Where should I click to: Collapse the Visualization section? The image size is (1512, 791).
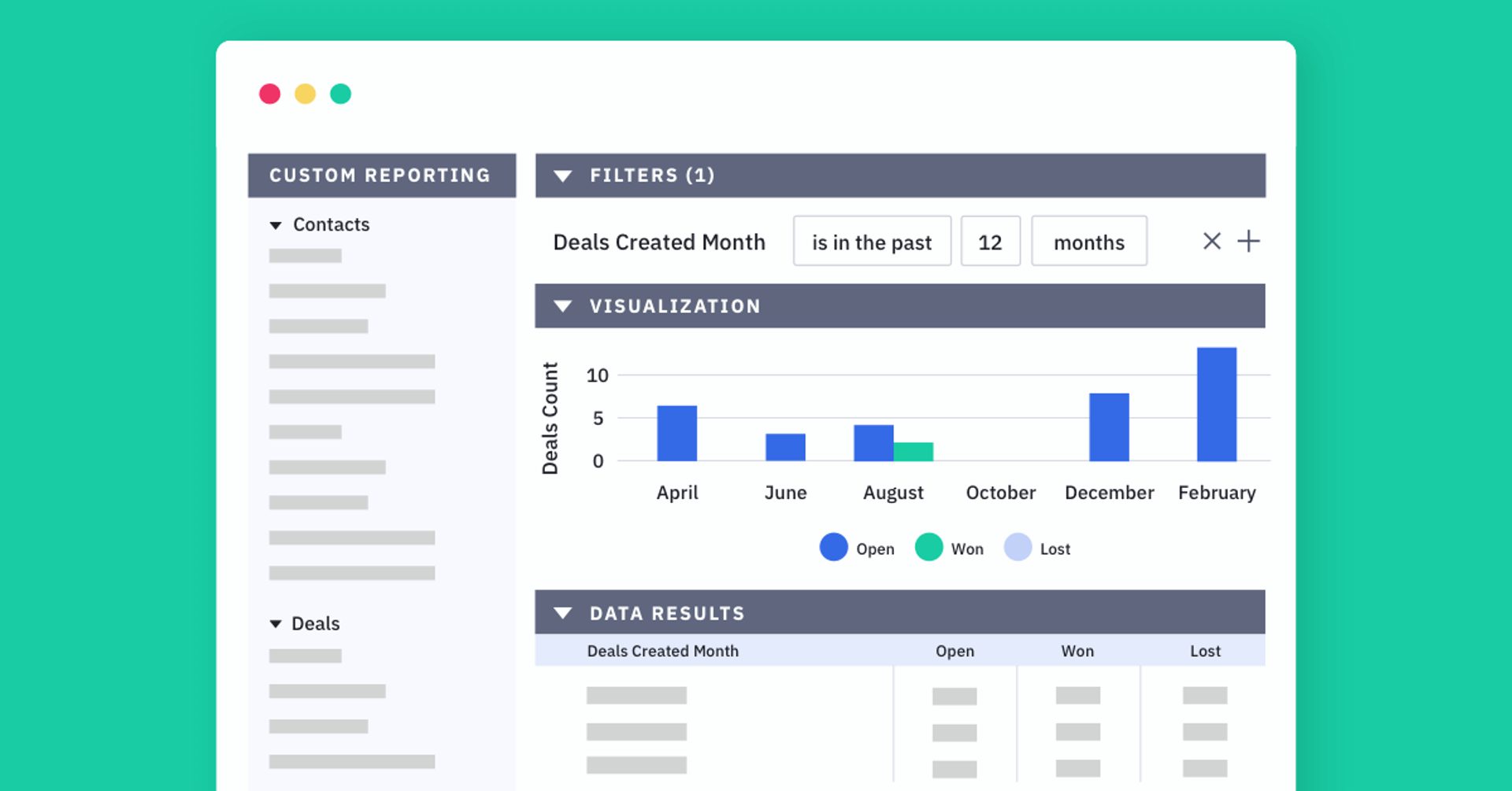click(562, 306)
